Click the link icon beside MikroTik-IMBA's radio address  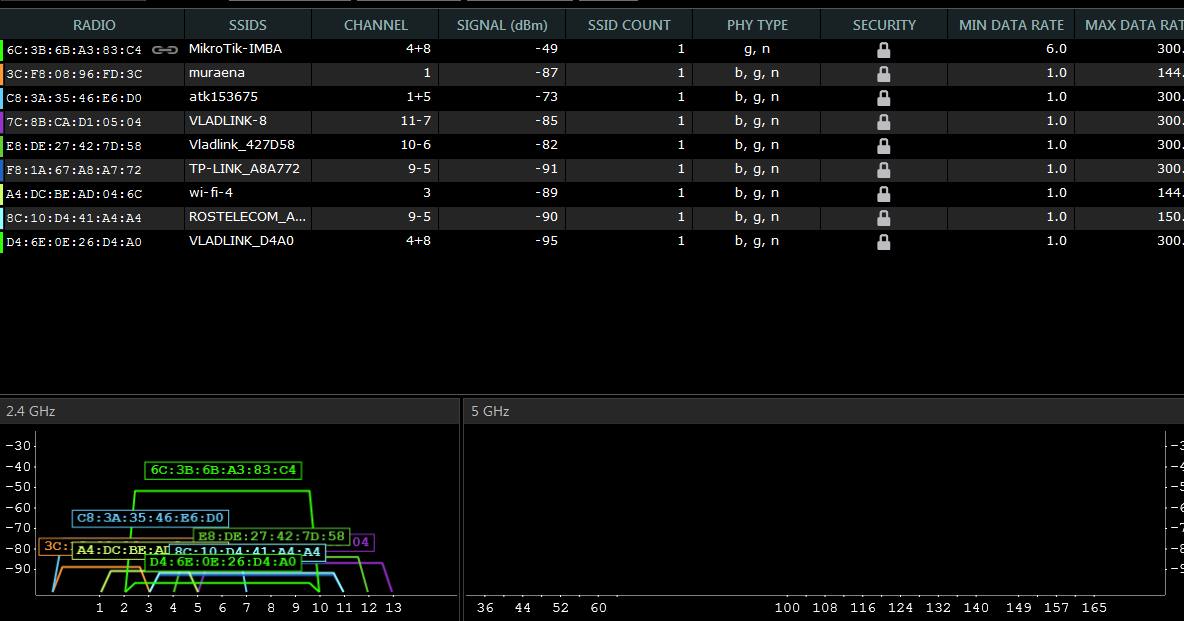[165, 50]
